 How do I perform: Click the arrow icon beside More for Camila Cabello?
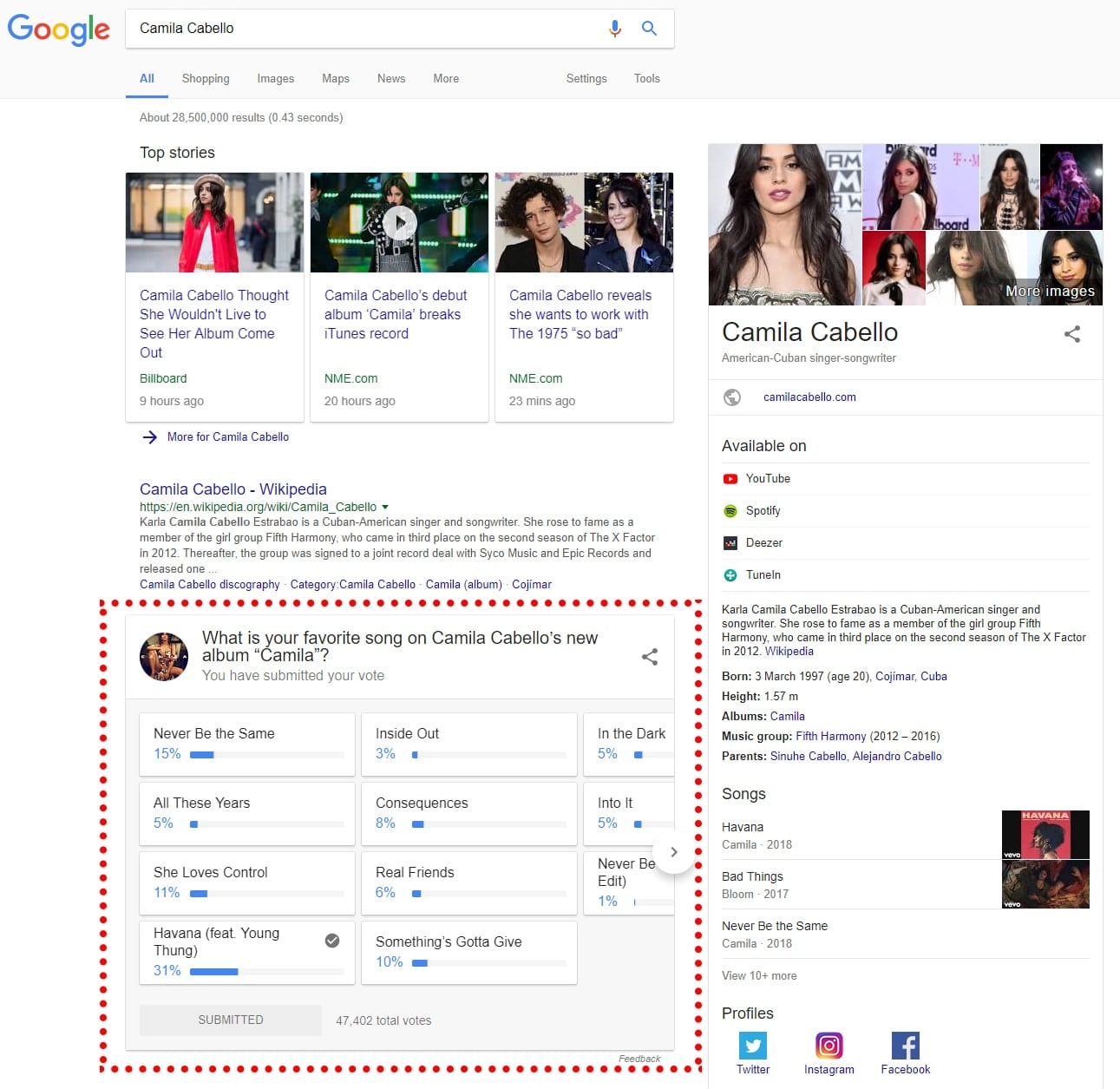coord(150,437)
